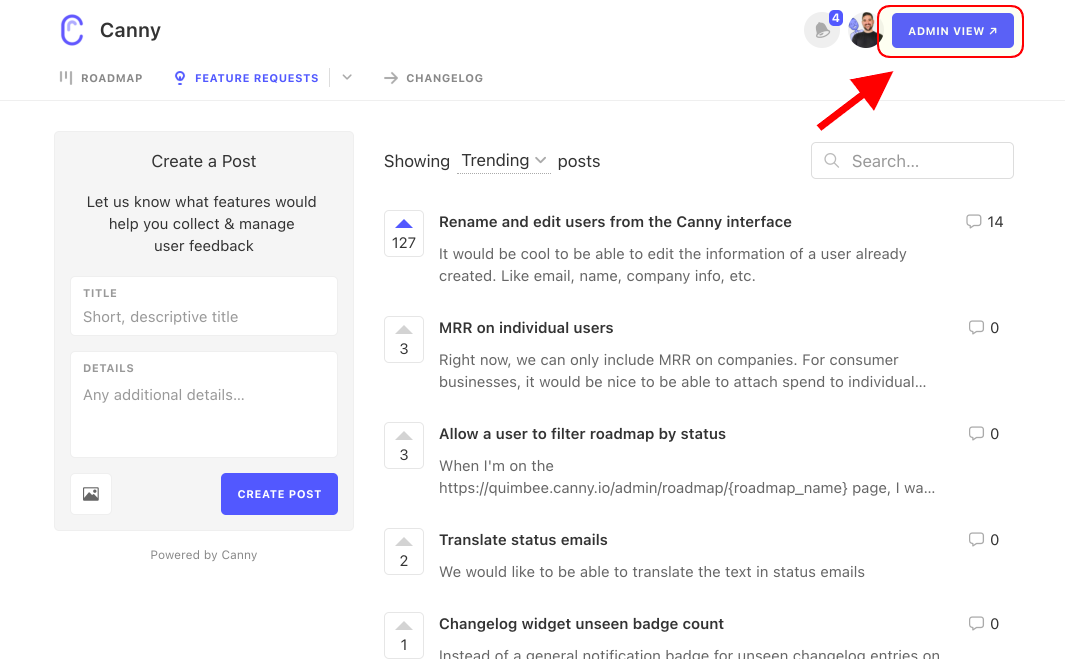Upvote Allow a user to filter roadmap post

(404, 446)
